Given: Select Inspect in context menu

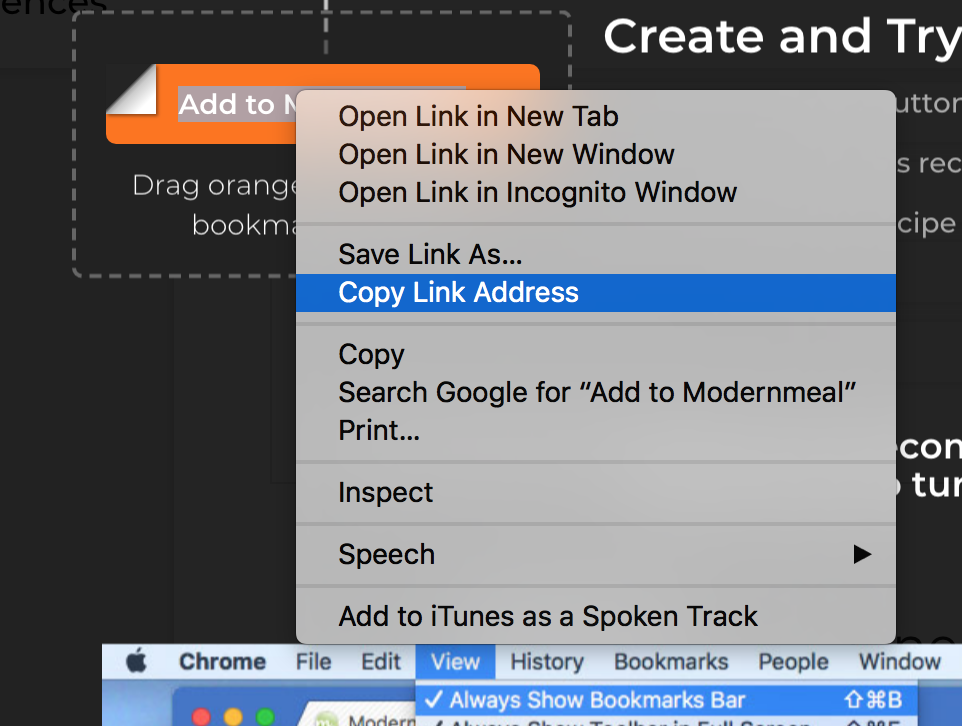Looking at the screenshot, I should [596, 492].
